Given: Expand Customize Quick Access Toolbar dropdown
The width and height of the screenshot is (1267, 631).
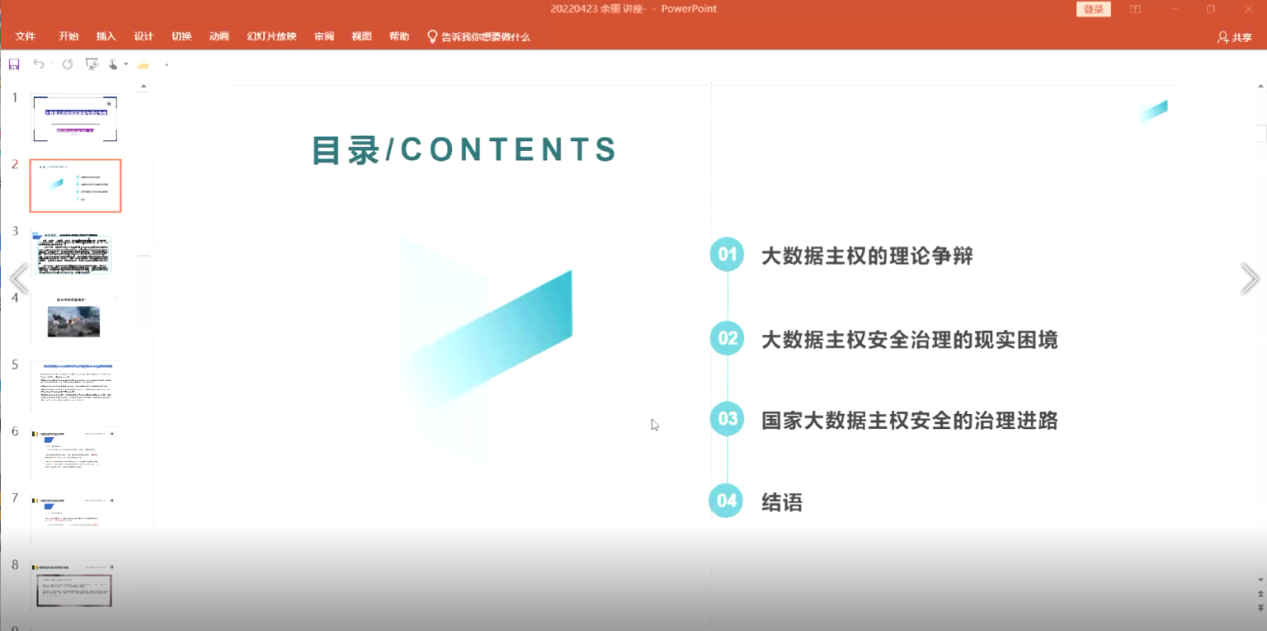Looking at the screenshot, I should [x=166, y=65].
